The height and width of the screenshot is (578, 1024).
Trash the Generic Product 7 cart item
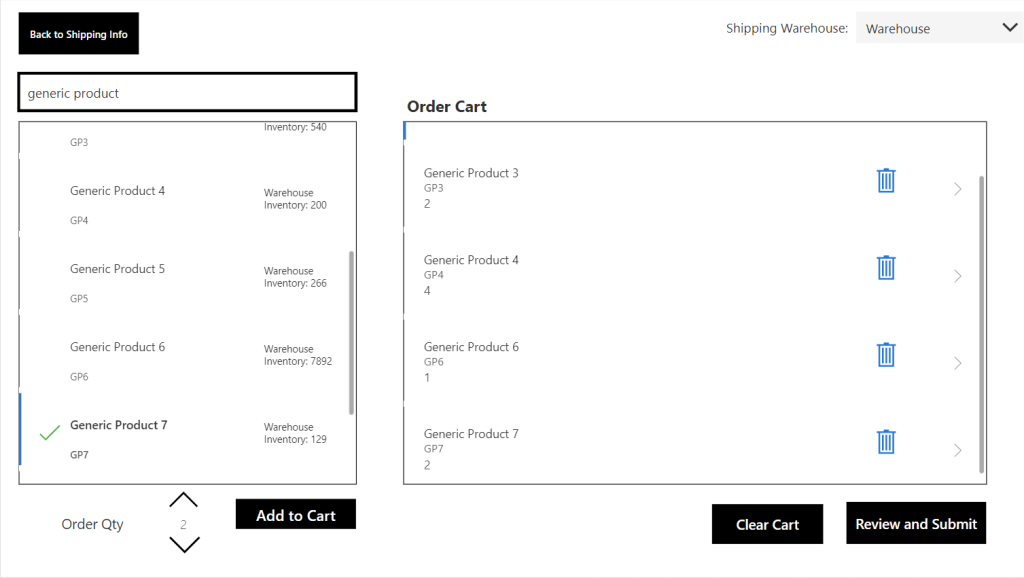click(886, 442)
